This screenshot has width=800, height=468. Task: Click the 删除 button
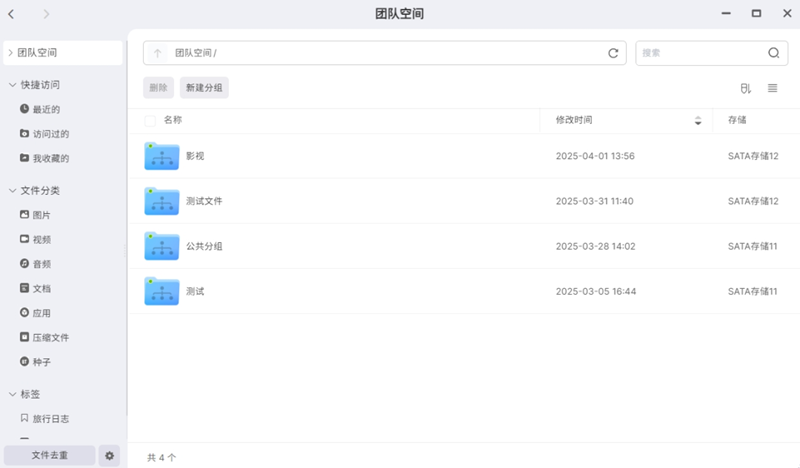click(158, 88)
